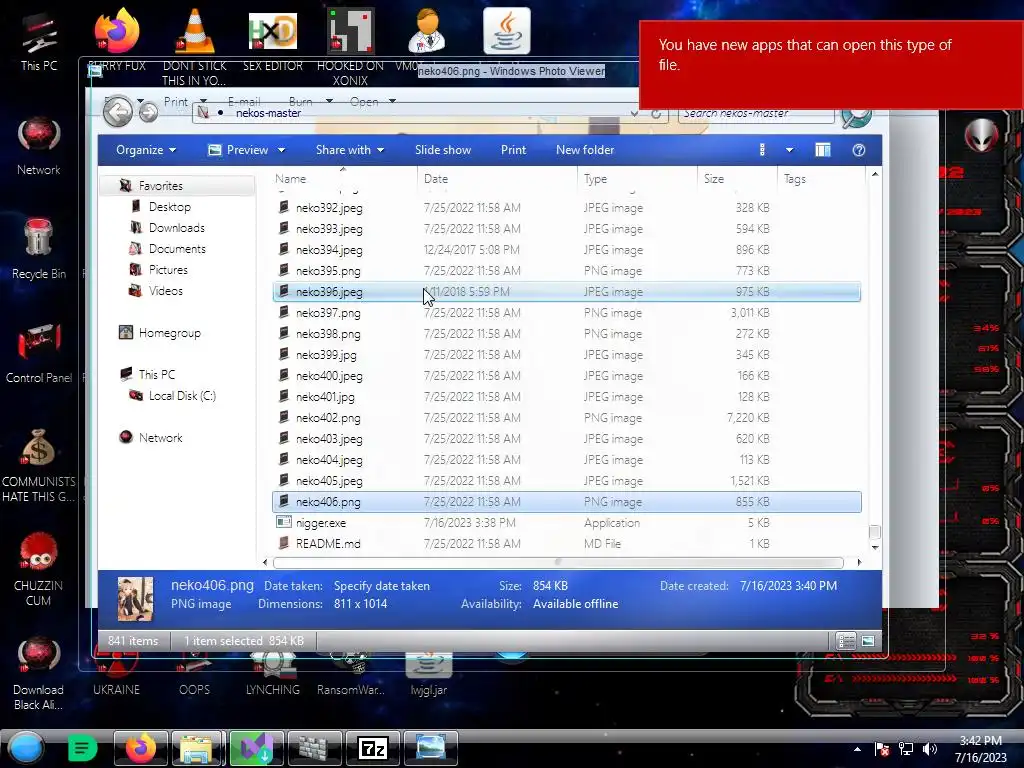
Task: Select file neko396.jpeg
Action: tap(567, 292)
